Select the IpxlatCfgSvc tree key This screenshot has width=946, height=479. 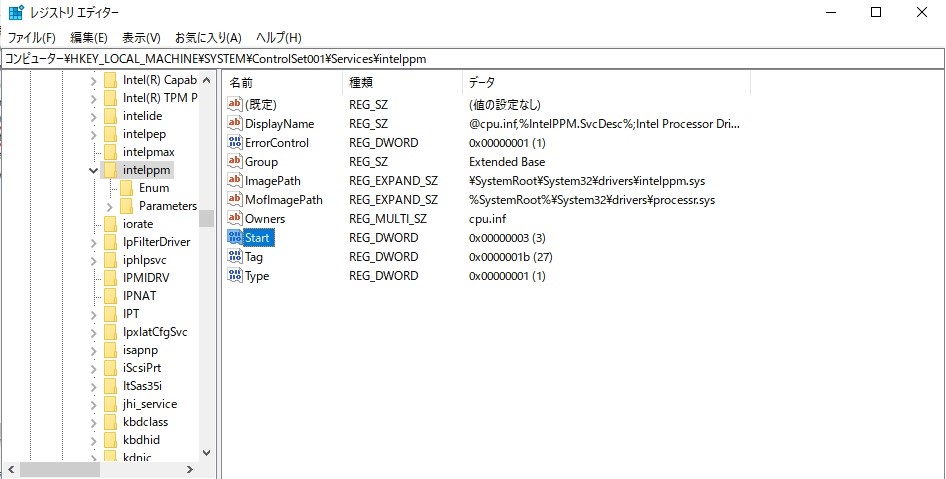[155, 332]
